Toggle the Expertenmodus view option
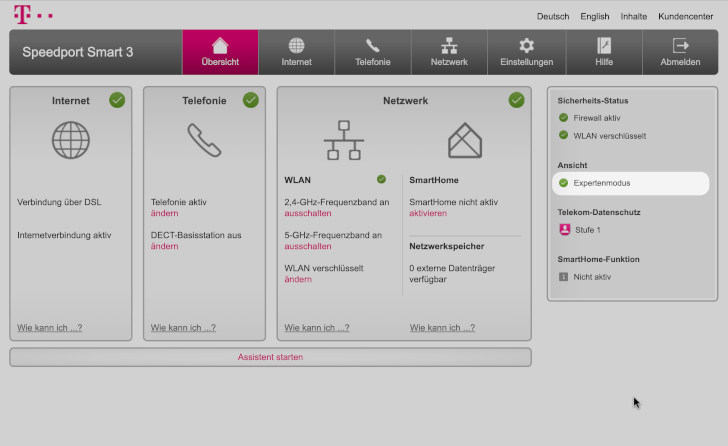This screenshot has width=728, height=446. tap(630, 183)
